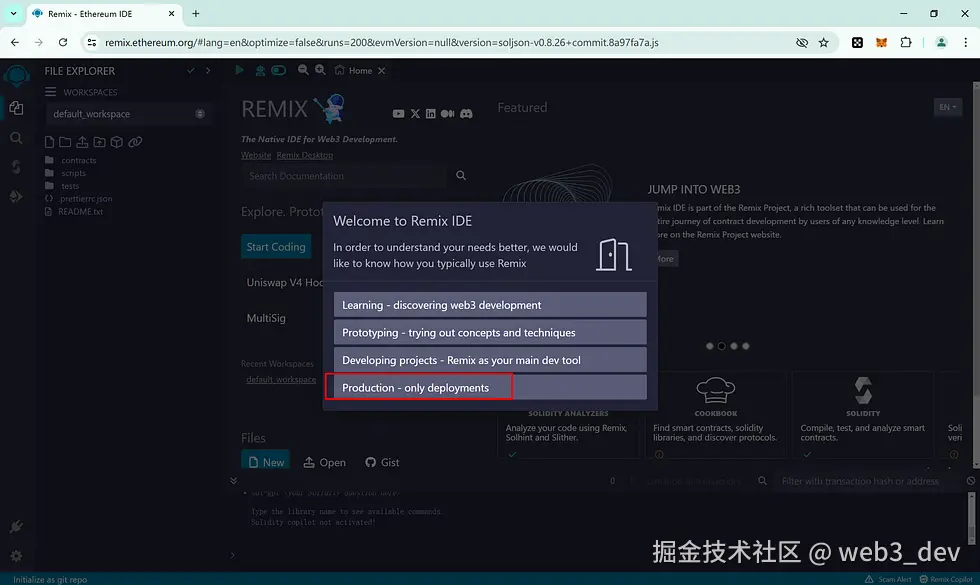Click the Start Coding button

tap(276, 247)
